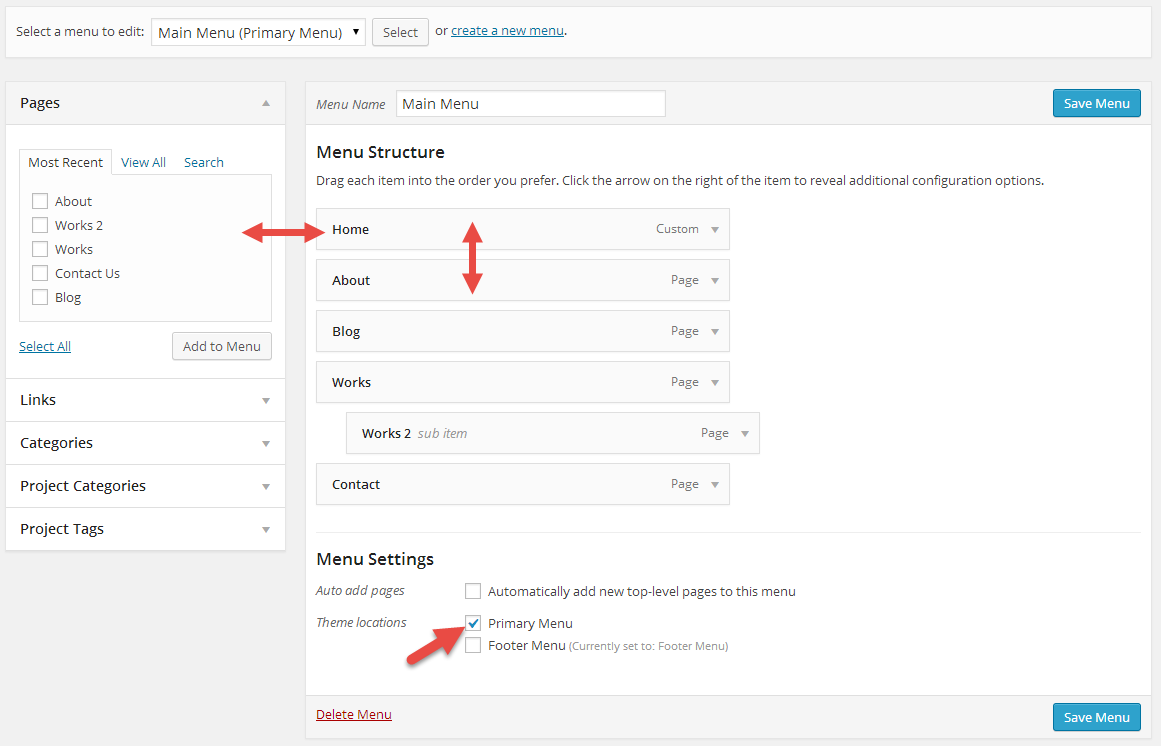Screen dimensions: 1161x746
Task: Expand the Project Tags panel arrow
Action: point(266,530)
